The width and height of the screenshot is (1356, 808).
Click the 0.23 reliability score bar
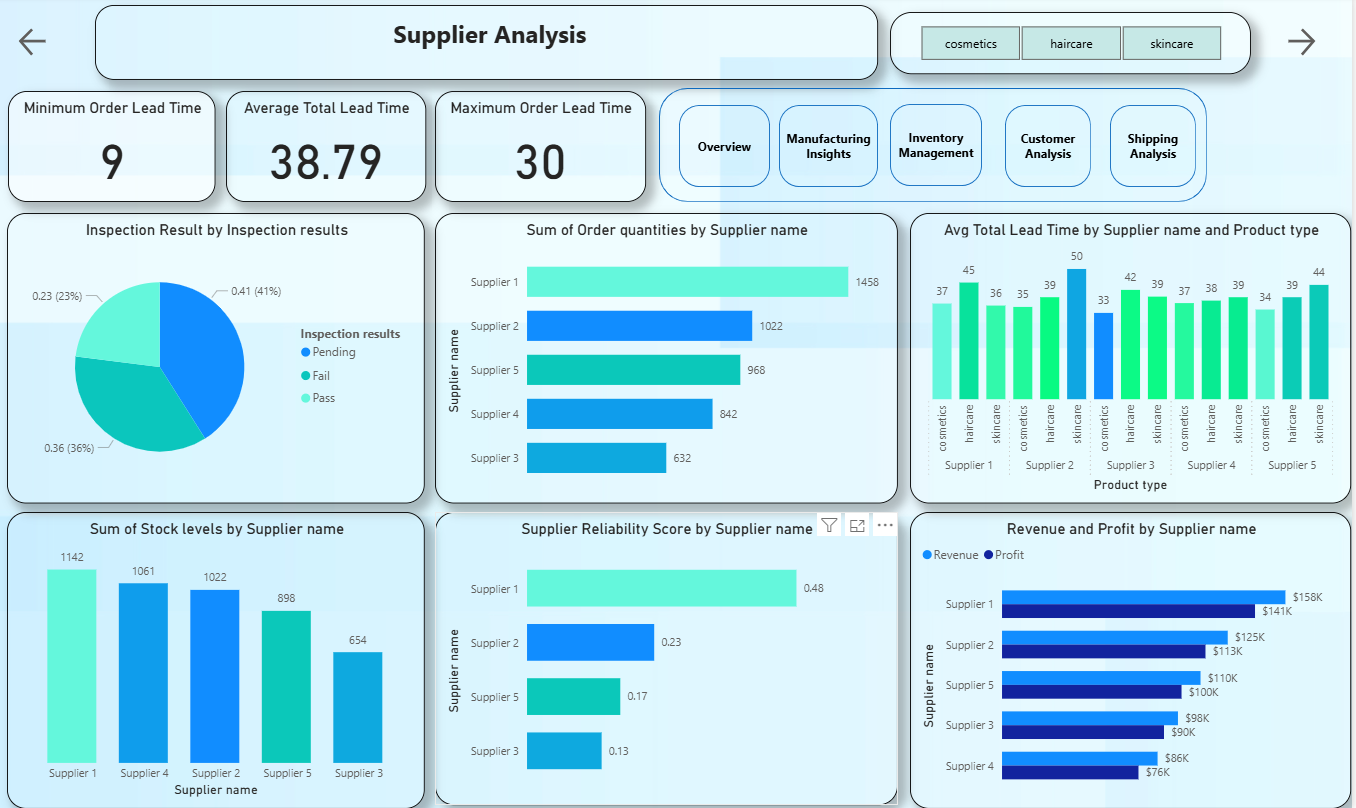tap(590, 642)
